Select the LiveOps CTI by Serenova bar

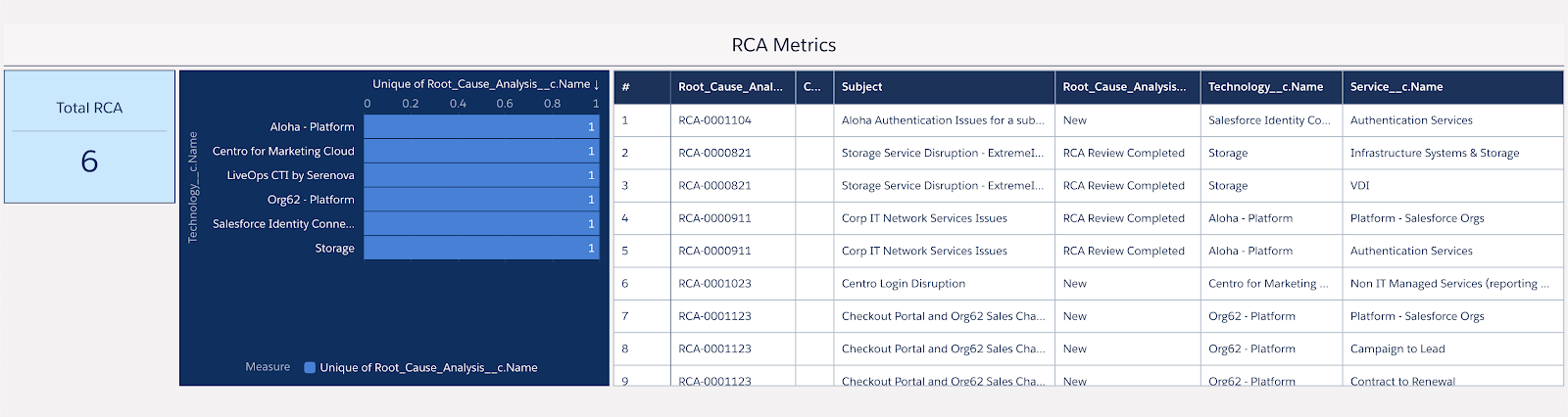[481, 175]
